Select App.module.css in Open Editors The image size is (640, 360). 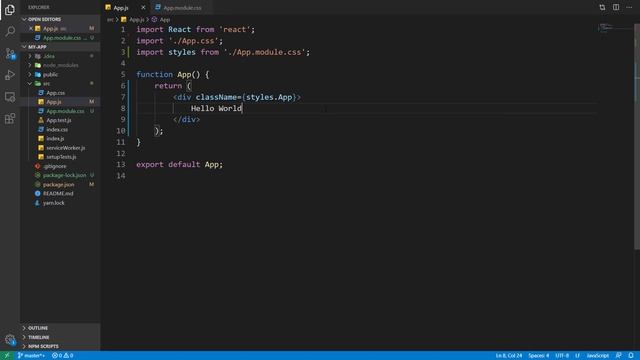coord(60,38)
